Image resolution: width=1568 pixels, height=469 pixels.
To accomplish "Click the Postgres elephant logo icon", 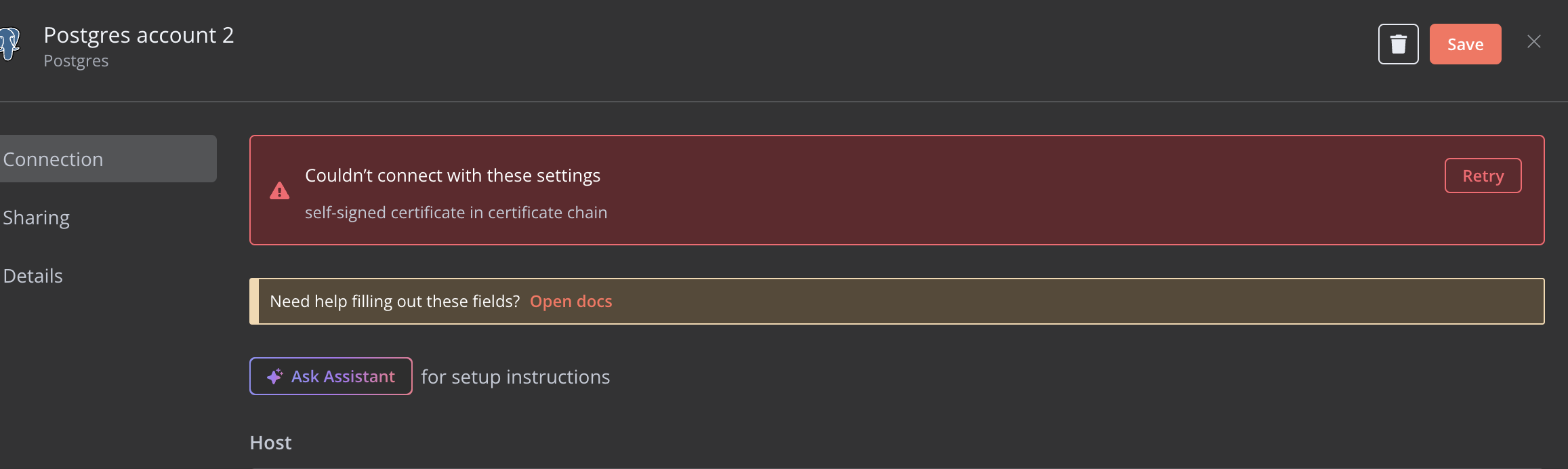I will [x=9, y=44].
